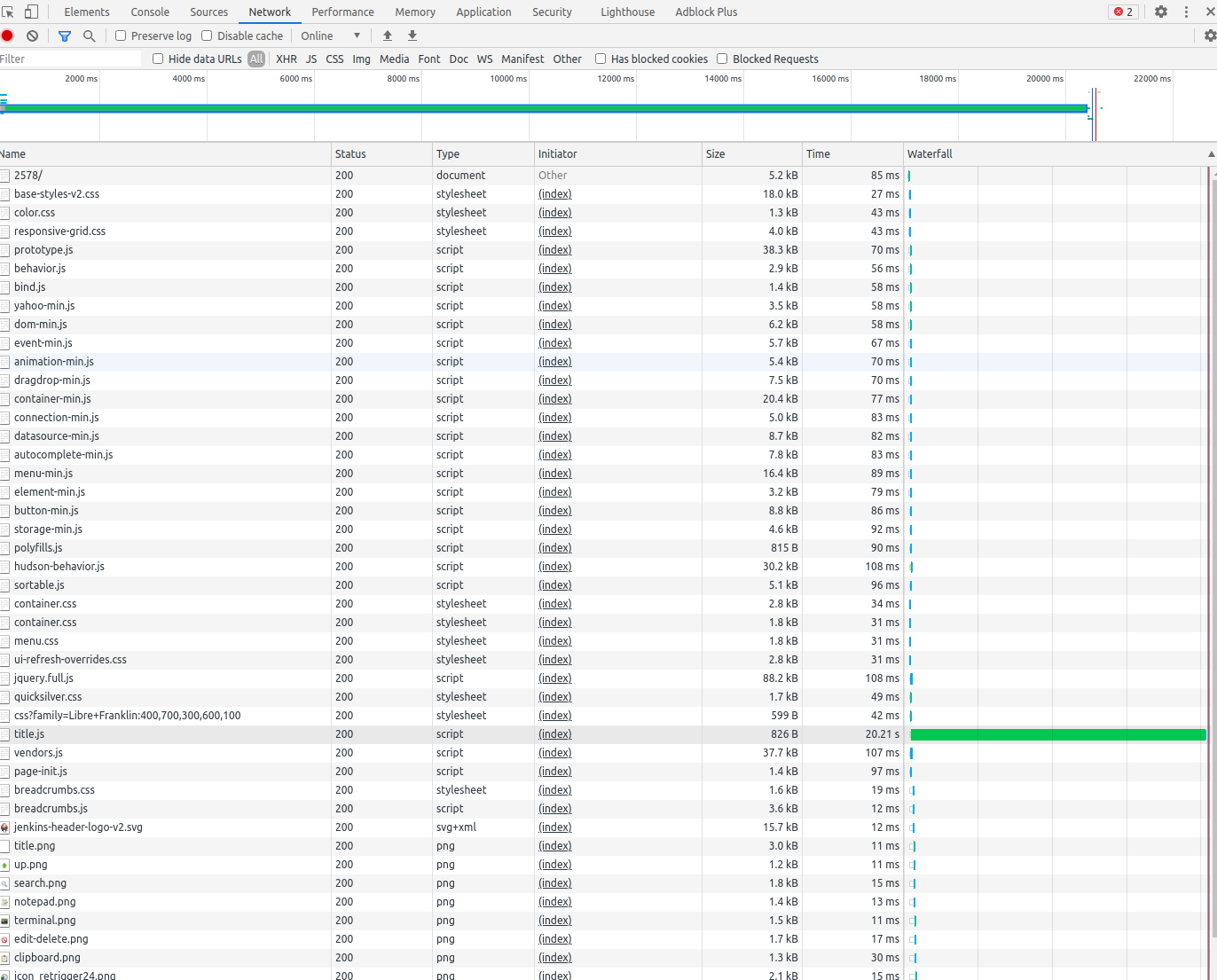
Task: Open the (index) initiator link for title.js
Action: [554, 734]
